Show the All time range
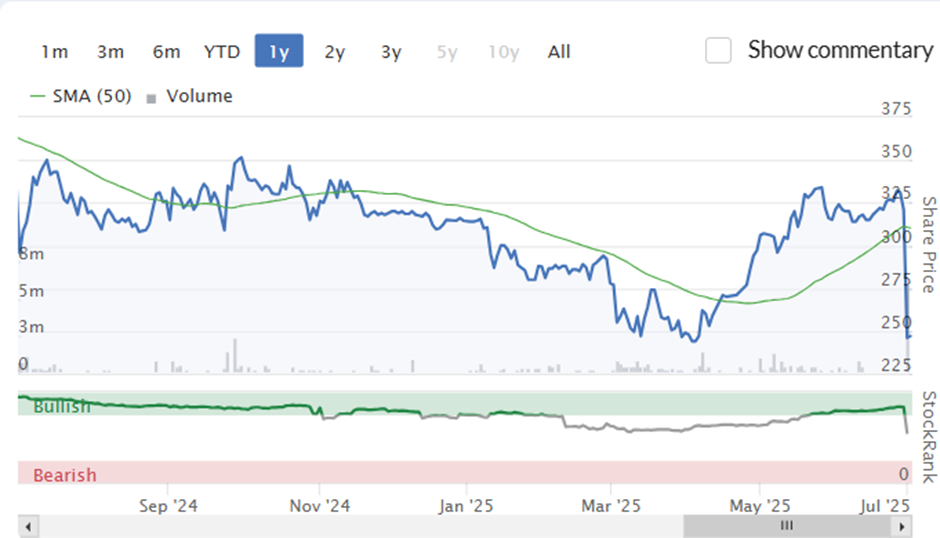The image size is (940, 538). click(559, 52)
